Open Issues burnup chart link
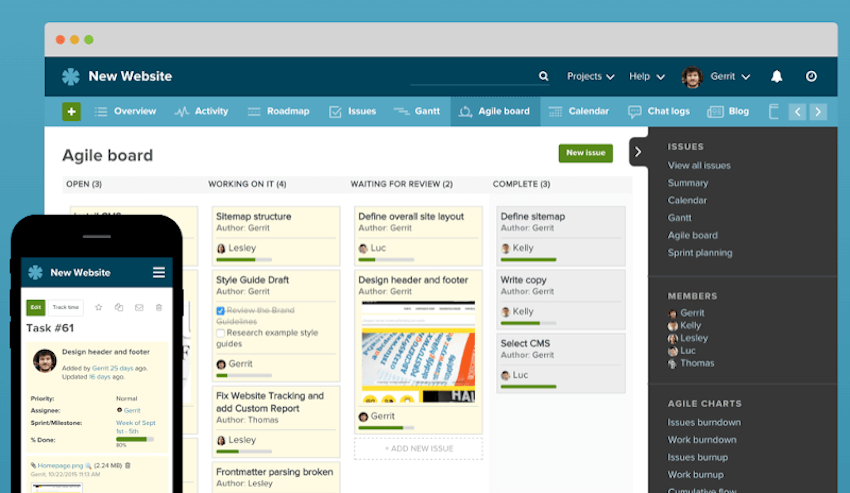Image resolution: width=850 pixels, height=493 pixels. (697, 457)
